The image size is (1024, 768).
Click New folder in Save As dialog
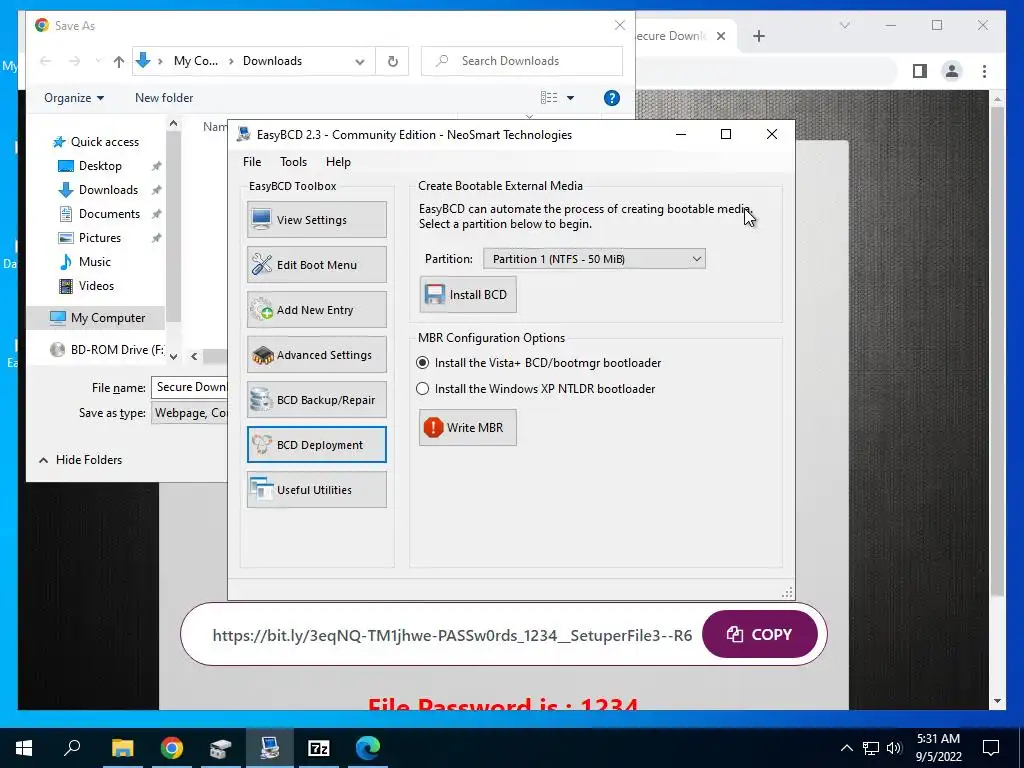pos(164,98)
